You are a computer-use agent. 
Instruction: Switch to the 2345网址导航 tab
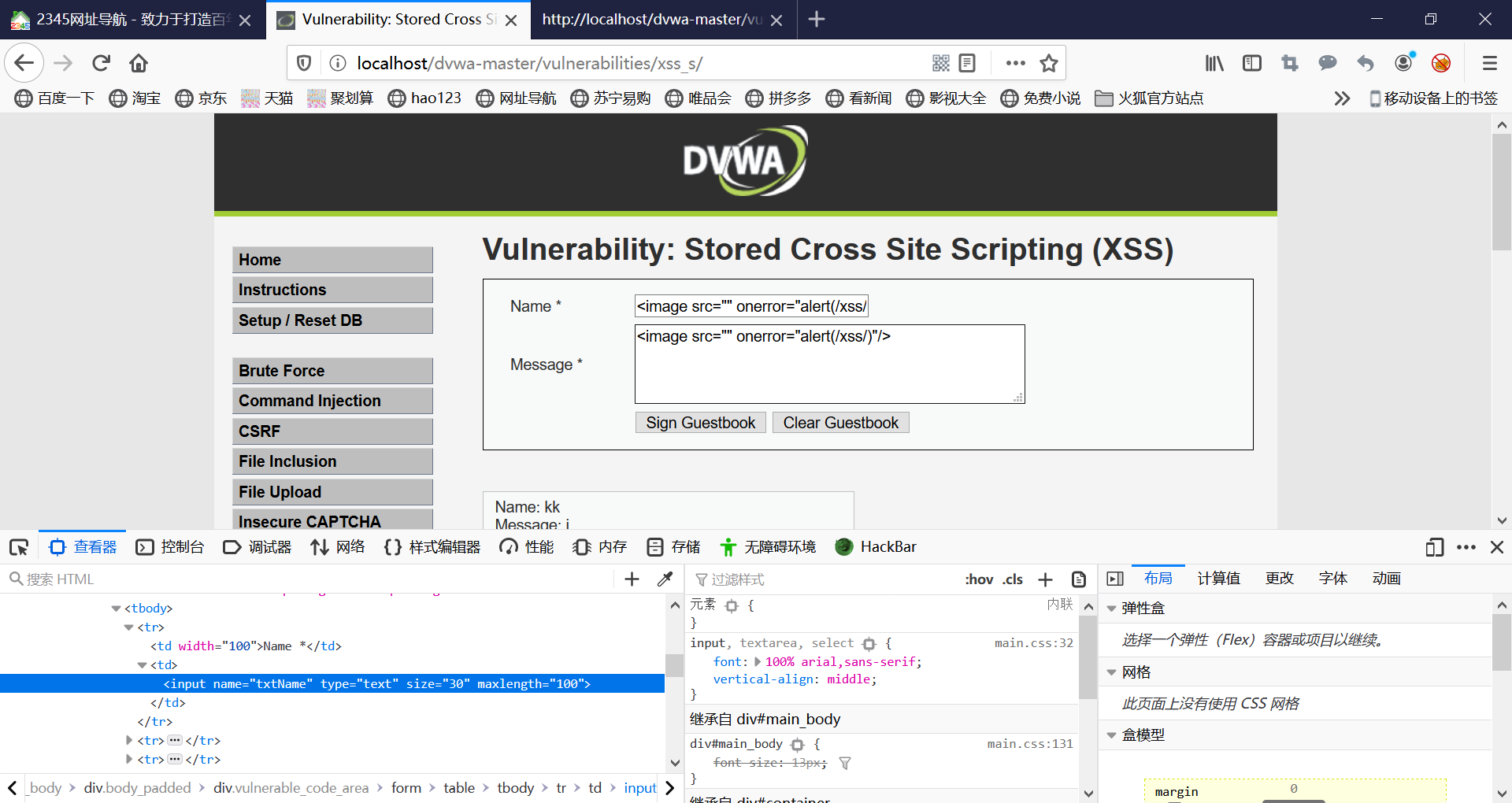[132, 20]
